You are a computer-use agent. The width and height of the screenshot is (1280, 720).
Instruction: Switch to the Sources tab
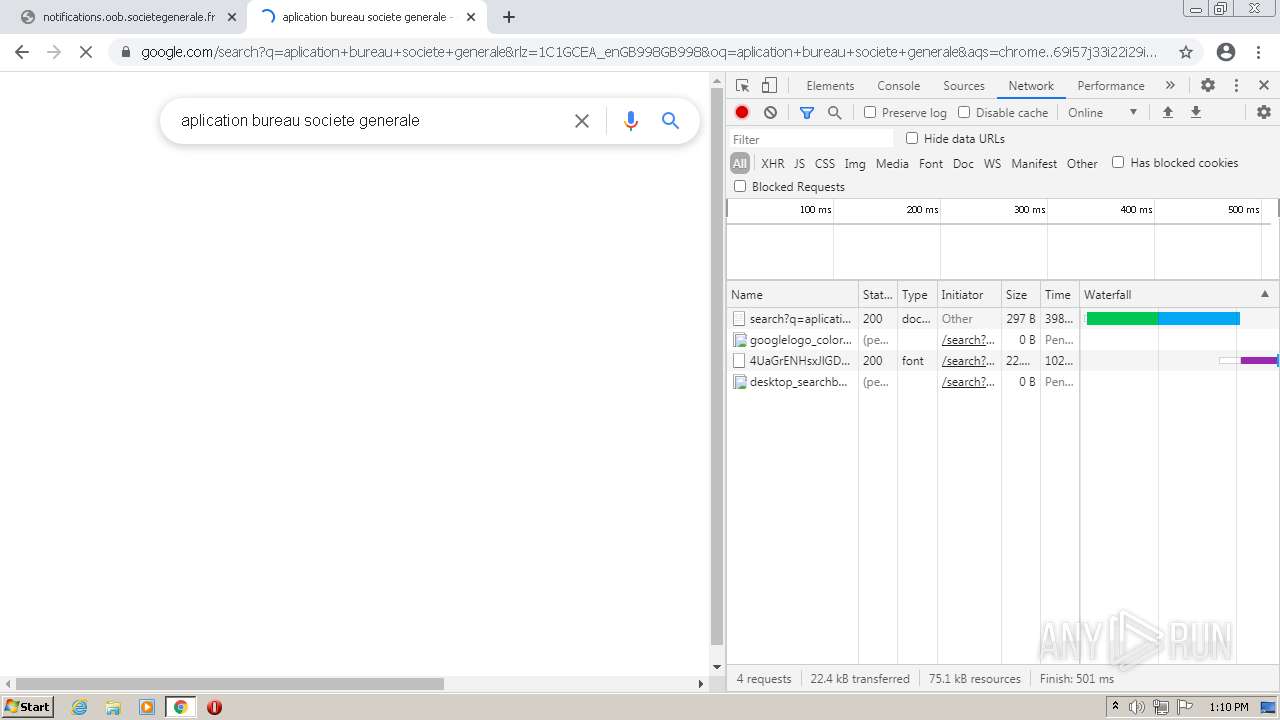[964, 86]
